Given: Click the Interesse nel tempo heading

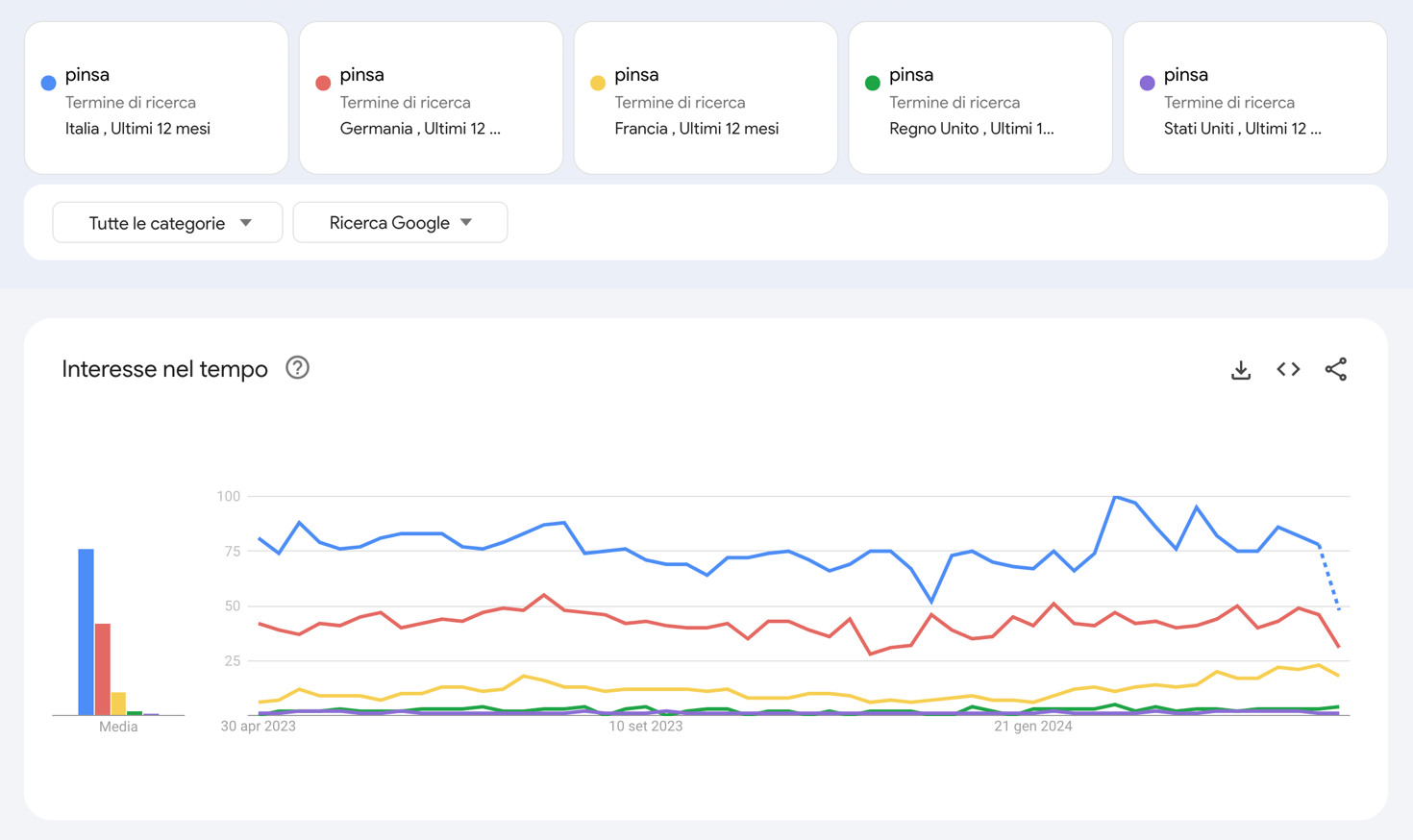Looking at the screenshot, I should click(164, 369).
